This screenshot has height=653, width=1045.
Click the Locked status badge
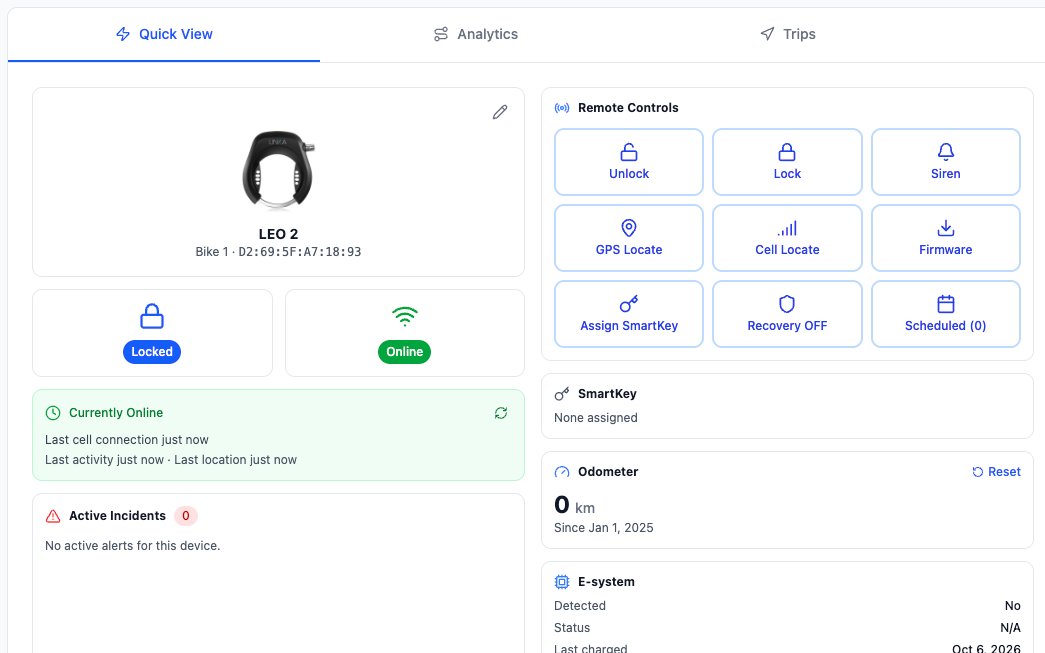tap(152, 352)
